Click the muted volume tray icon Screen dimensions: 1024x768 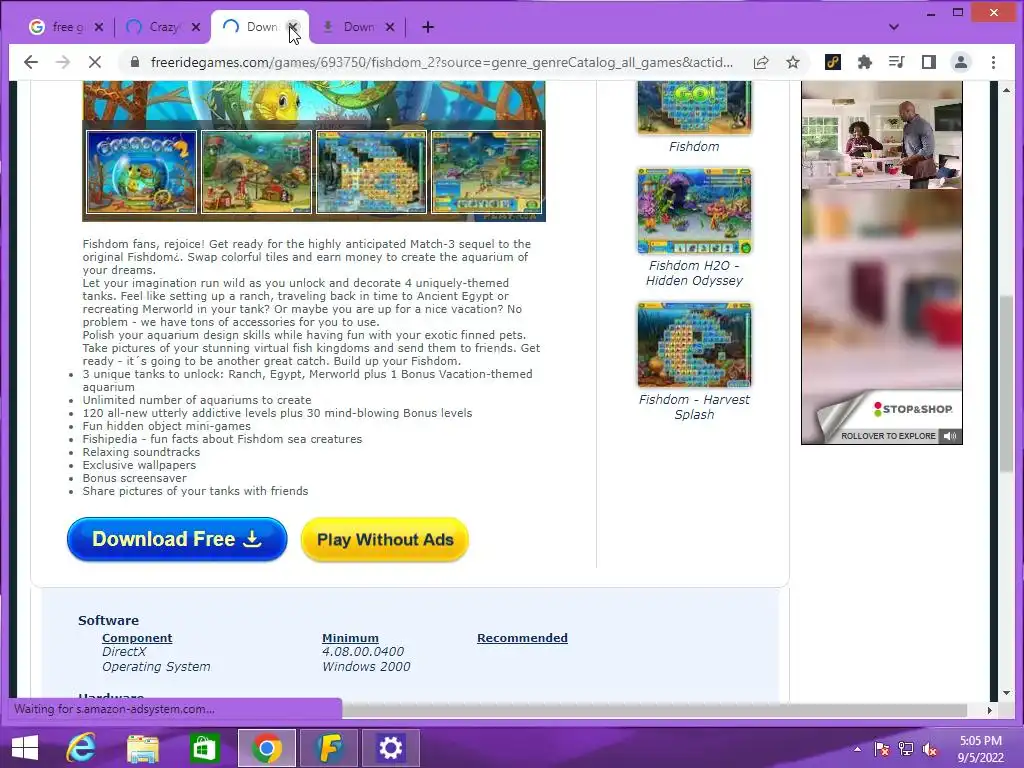930,749
